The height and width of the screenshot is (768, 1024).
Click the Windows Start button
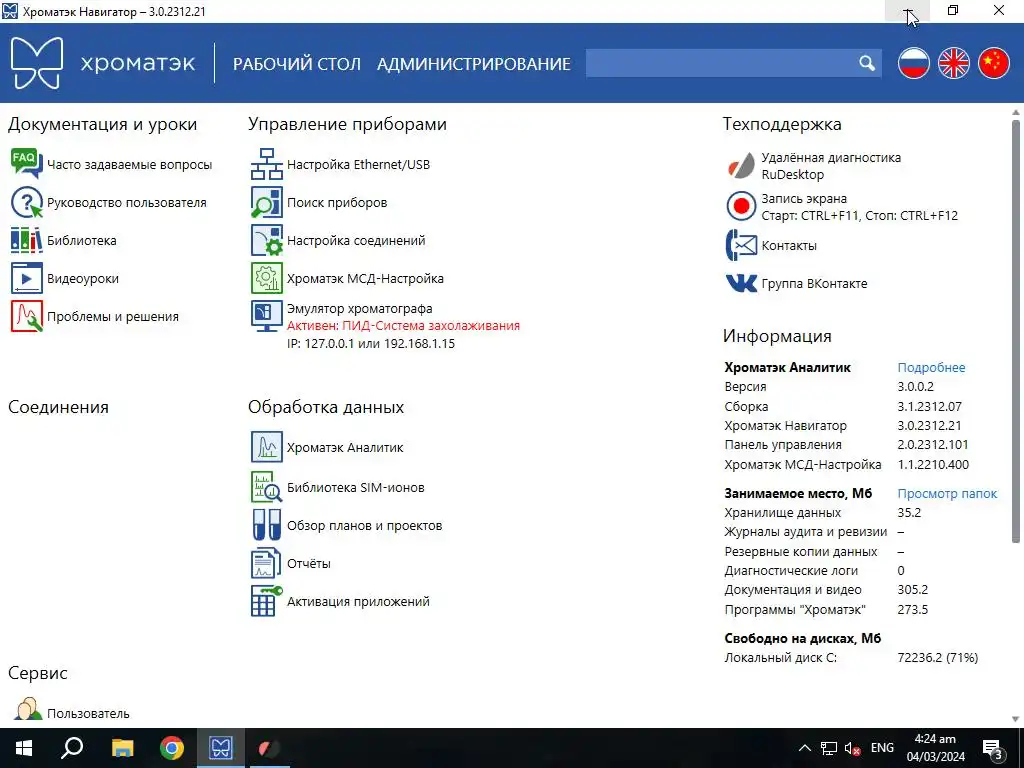24,748
